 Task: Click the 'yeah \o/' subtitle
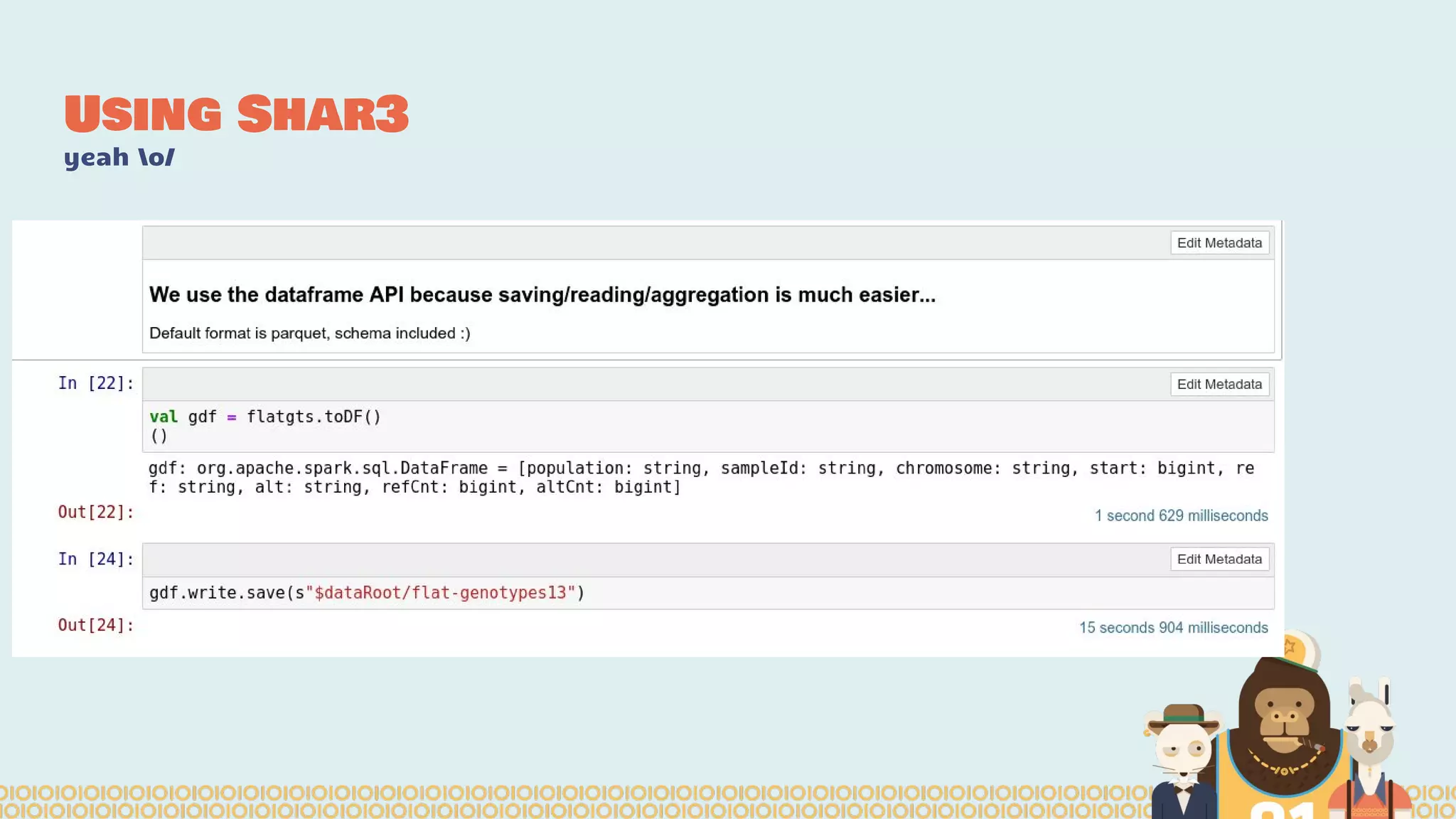pyautogui.click(x=119, y=157)
